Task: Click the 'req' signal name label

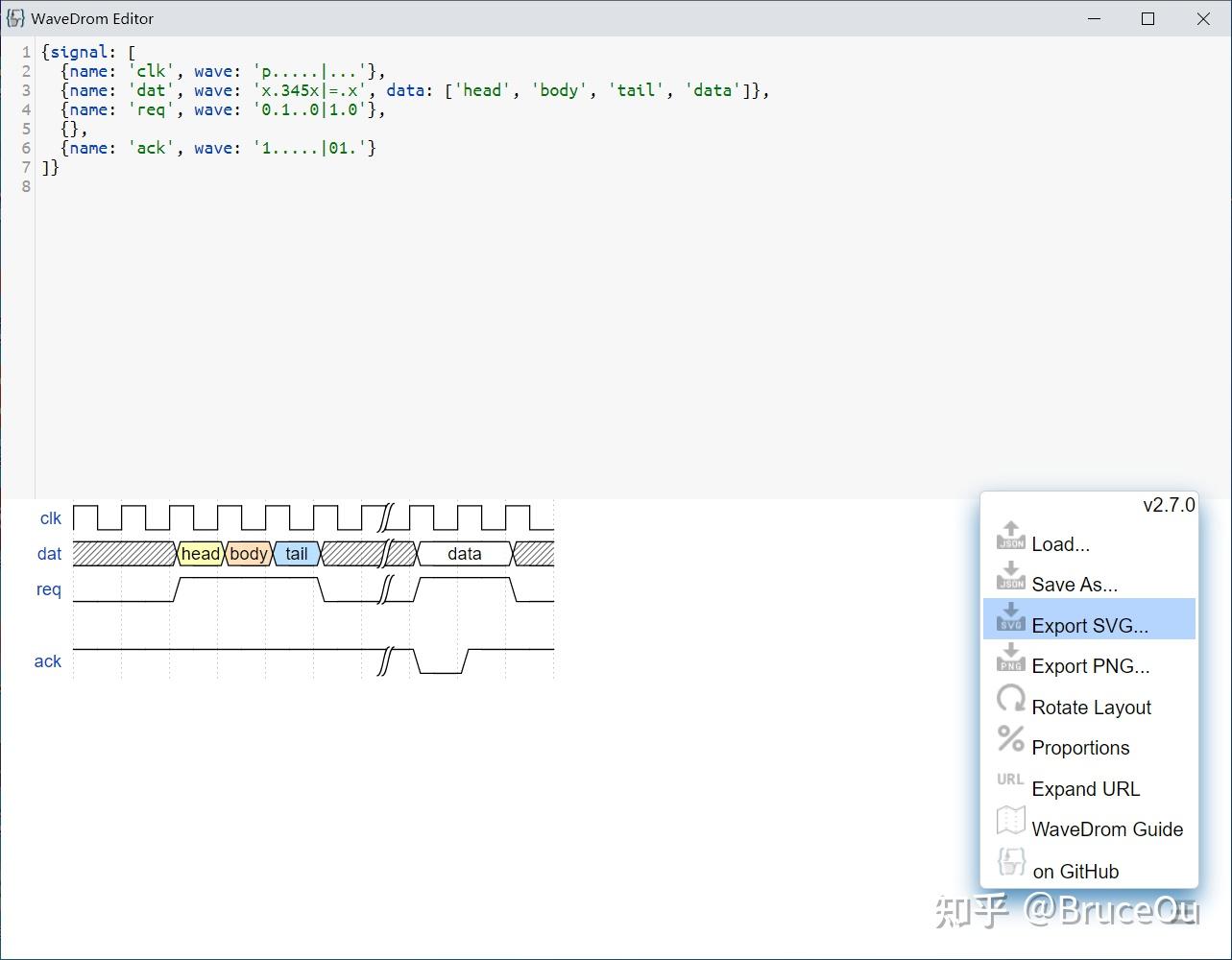Action: coord(49,589)
